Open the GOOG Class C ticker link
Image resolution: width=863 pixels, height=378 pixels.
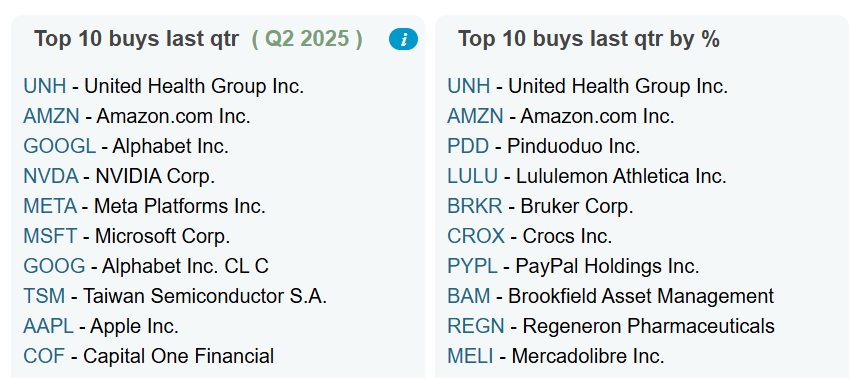pyautogui.click(x=54, y=266)
